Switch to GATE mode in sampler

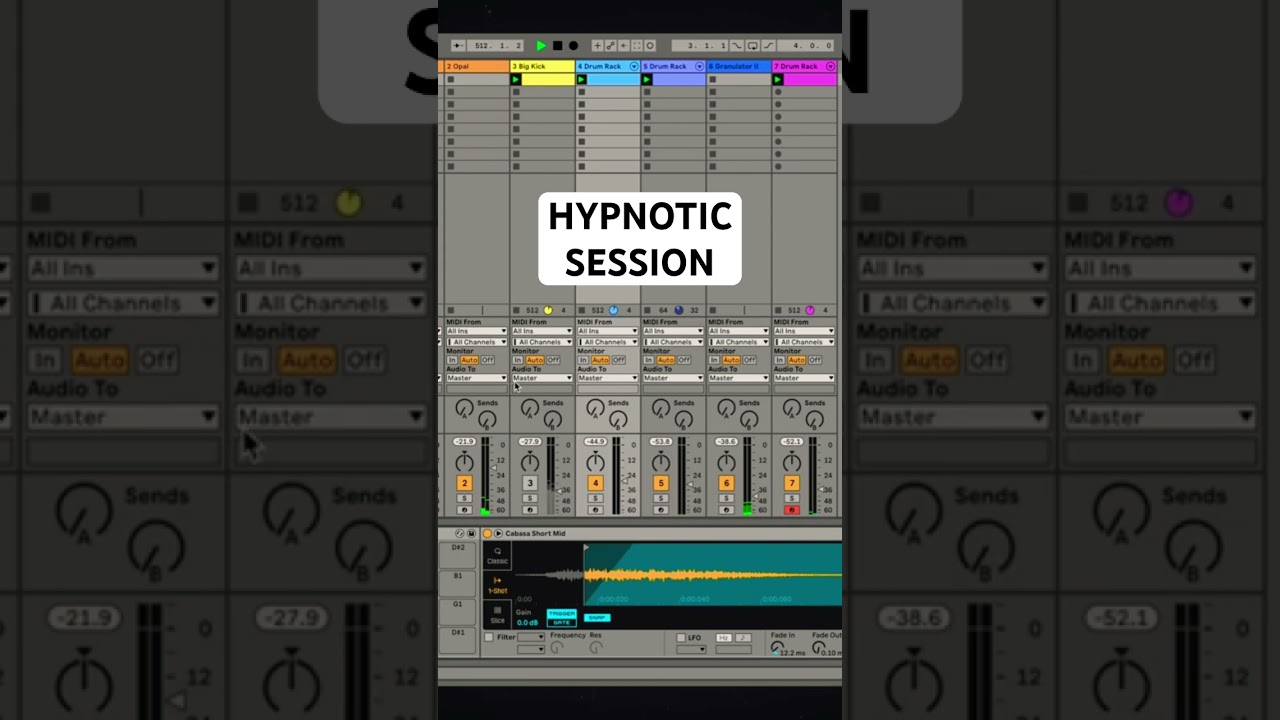[x=562, y=623]
